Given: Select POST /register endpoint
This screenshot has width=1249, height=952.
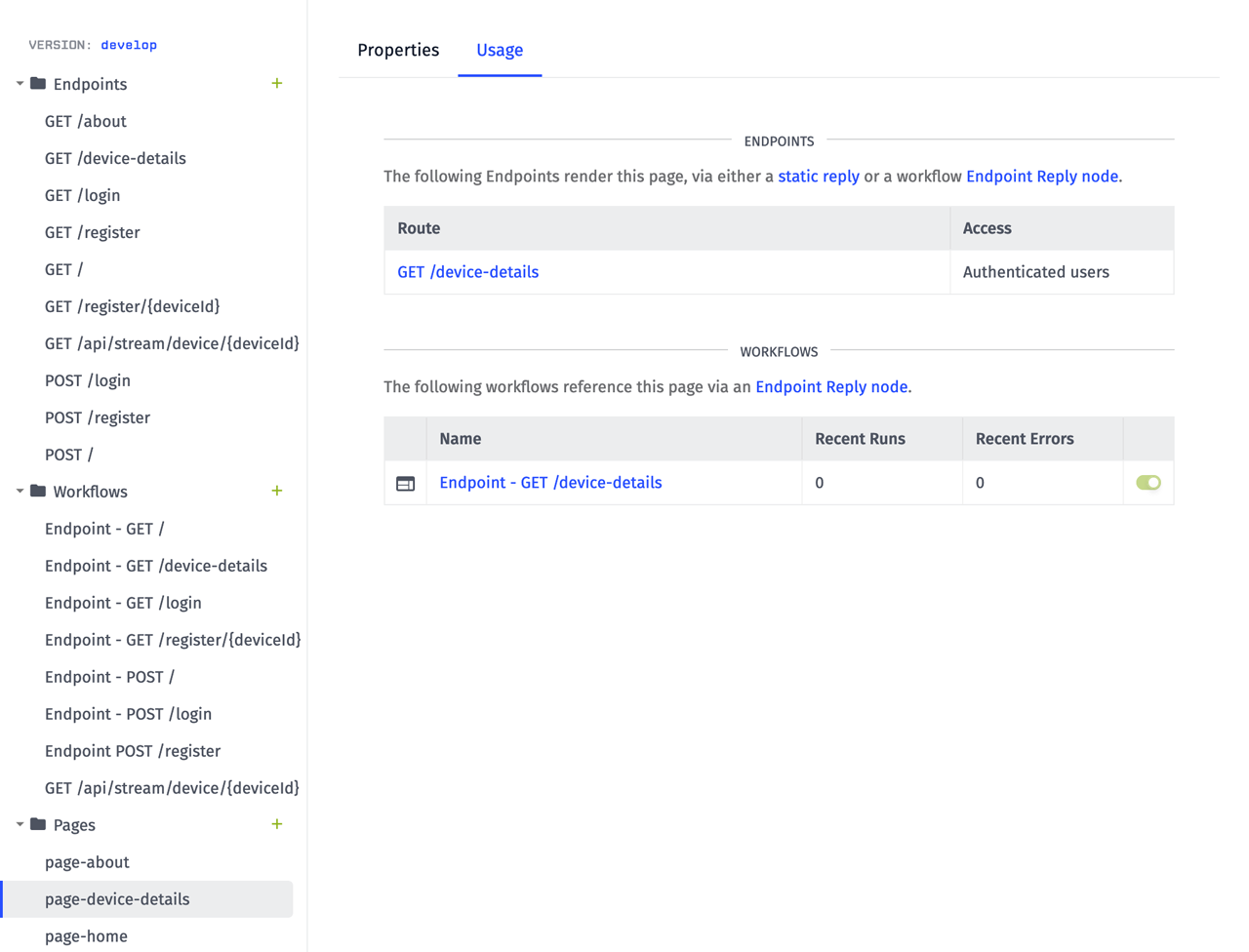Looking at the screenshot, I should tap(98, 418).
